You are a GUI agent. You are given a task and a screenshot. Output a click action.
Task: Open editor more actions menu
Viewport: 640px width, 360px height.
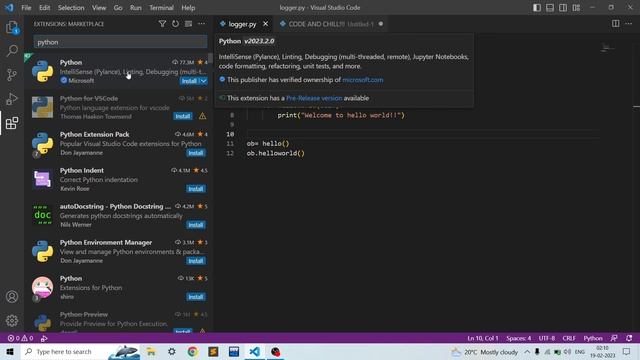629,24
